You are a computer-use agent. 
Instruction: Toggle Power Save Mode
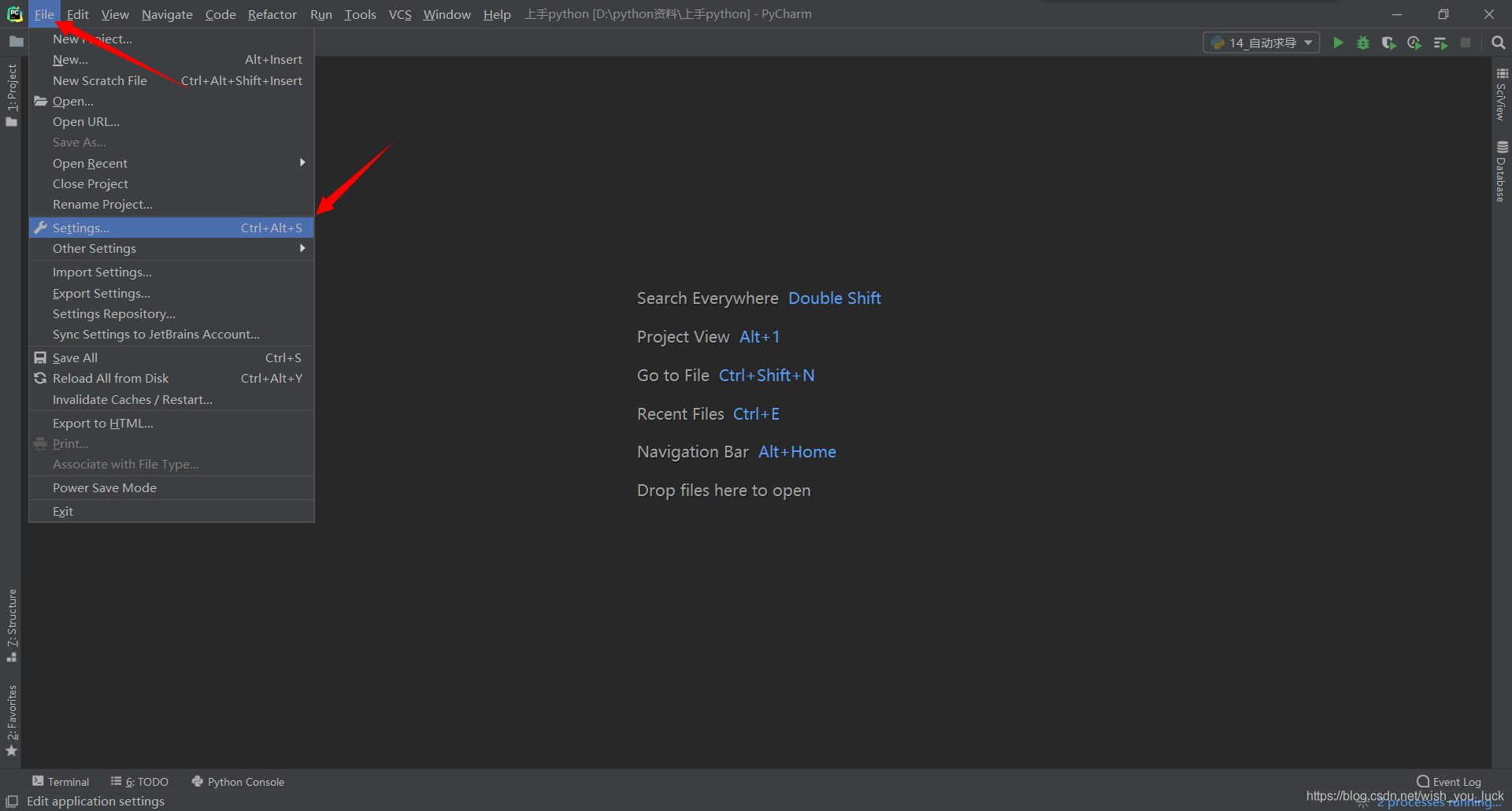coord(105,488)
